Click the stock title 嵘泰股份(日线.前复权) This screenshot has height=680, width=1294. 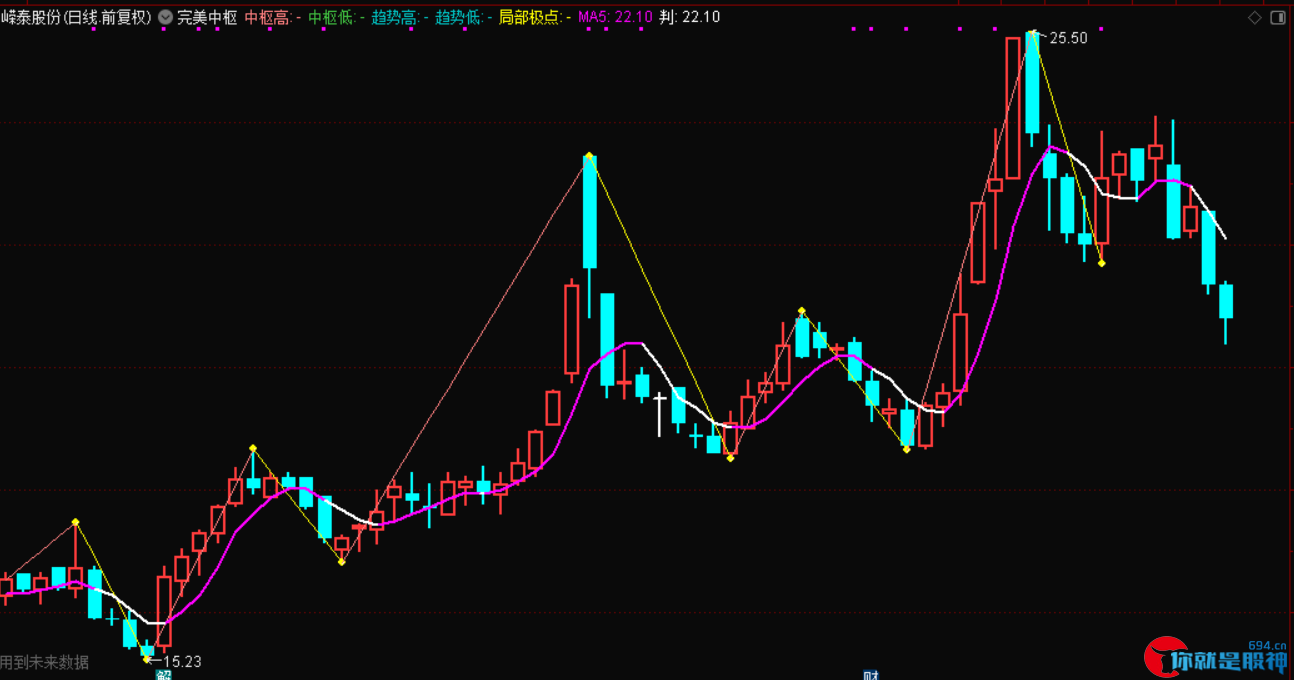tap(77, 17)
